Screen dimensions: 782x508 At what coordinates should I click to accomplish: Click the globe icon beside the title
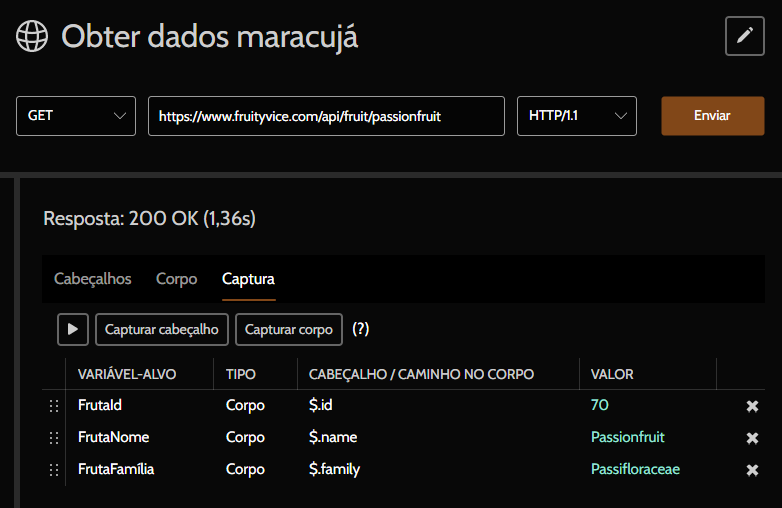point(32,37)
